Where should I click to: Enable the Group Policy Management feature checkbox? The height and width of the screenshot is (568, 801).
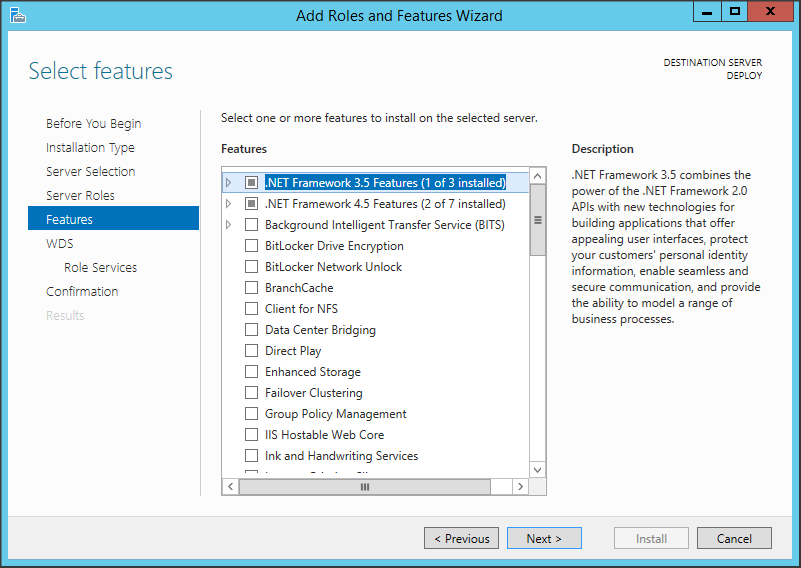coord(251,414)
